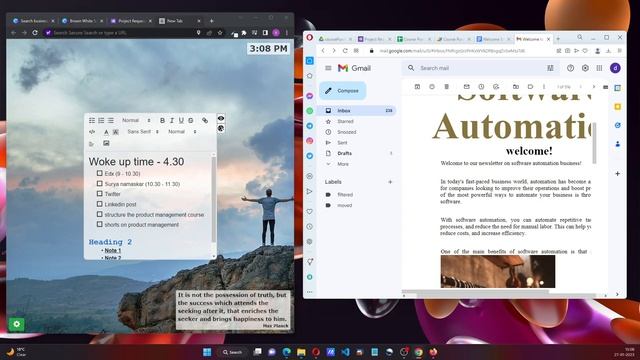Image resolution: width=640 pixels, height=360 pixels.
Task: Open the Sans Serif font dropdown
Action: (143, 132)
